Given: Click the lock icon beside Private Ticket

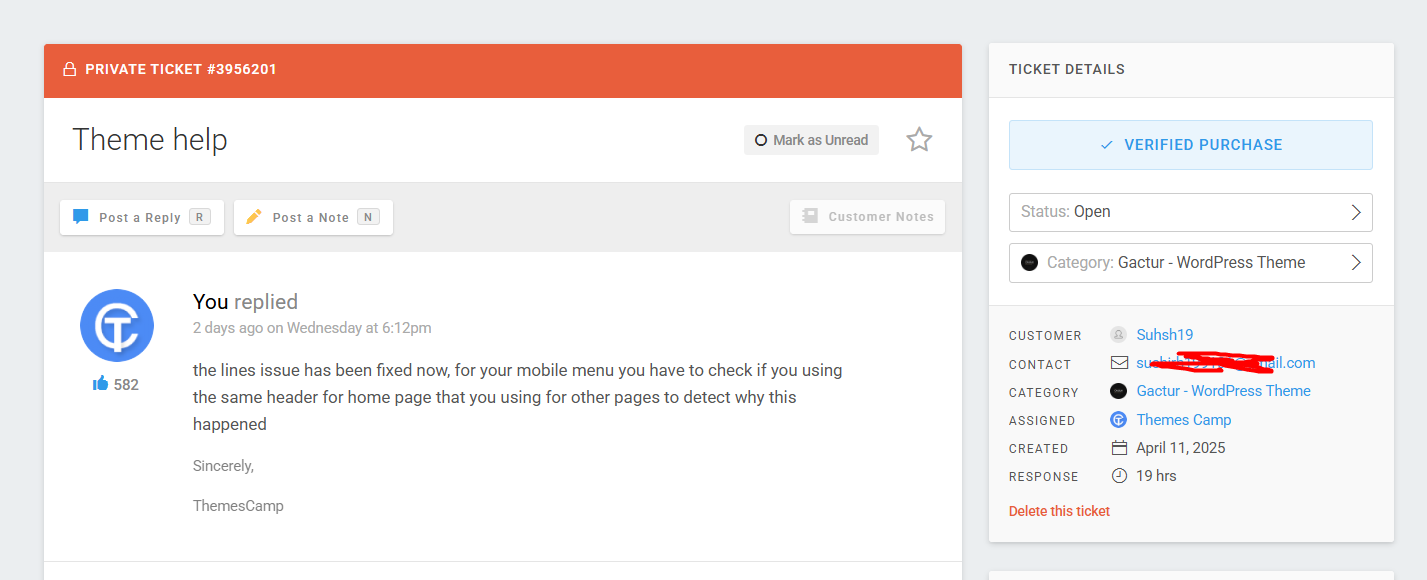Looking at the screenshot, I should [x=70, y=70].
